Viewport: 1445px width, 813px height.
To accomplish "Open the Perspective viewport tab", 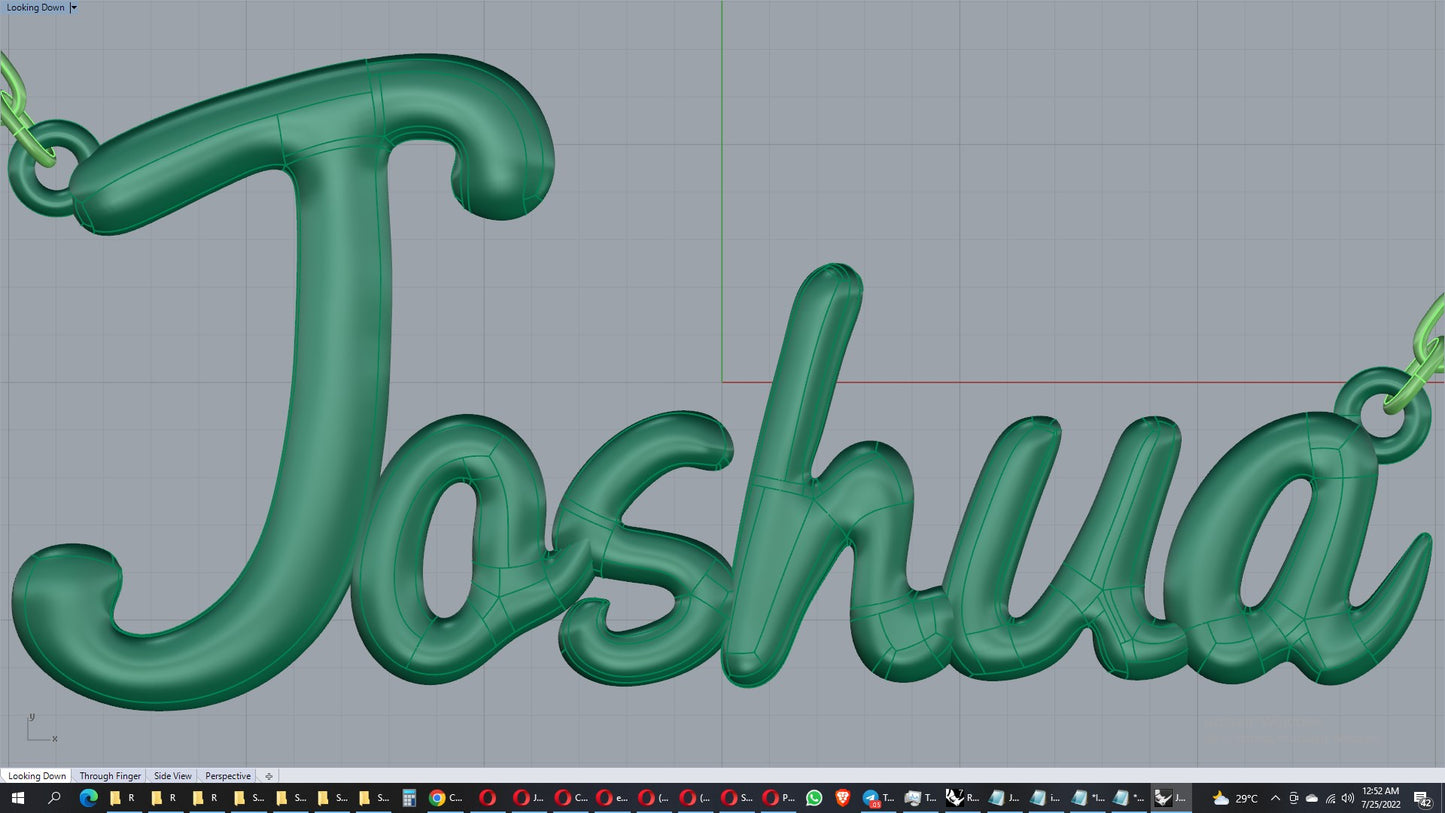I will pos(228,776).
